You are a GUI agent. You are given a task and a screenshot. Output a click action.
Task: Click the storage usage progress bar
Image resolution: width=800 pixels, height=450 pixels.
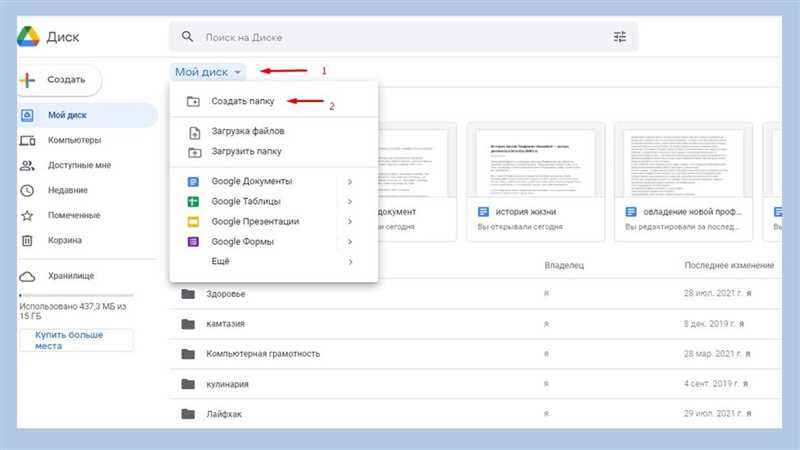tap(76, 295)
